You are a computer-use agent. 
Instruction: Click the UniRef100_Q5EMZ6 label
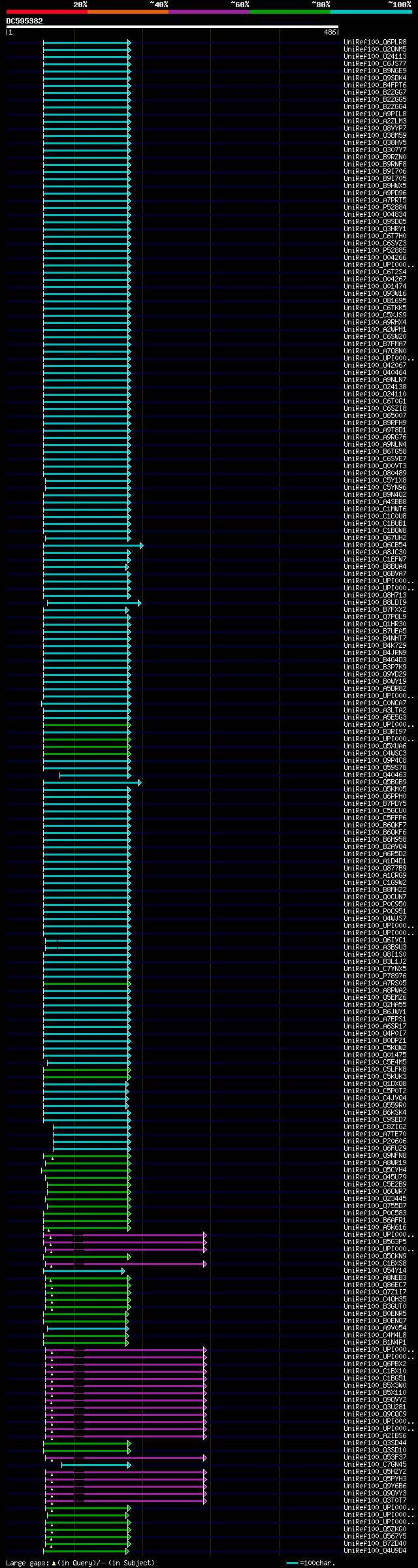click(375, 998)
